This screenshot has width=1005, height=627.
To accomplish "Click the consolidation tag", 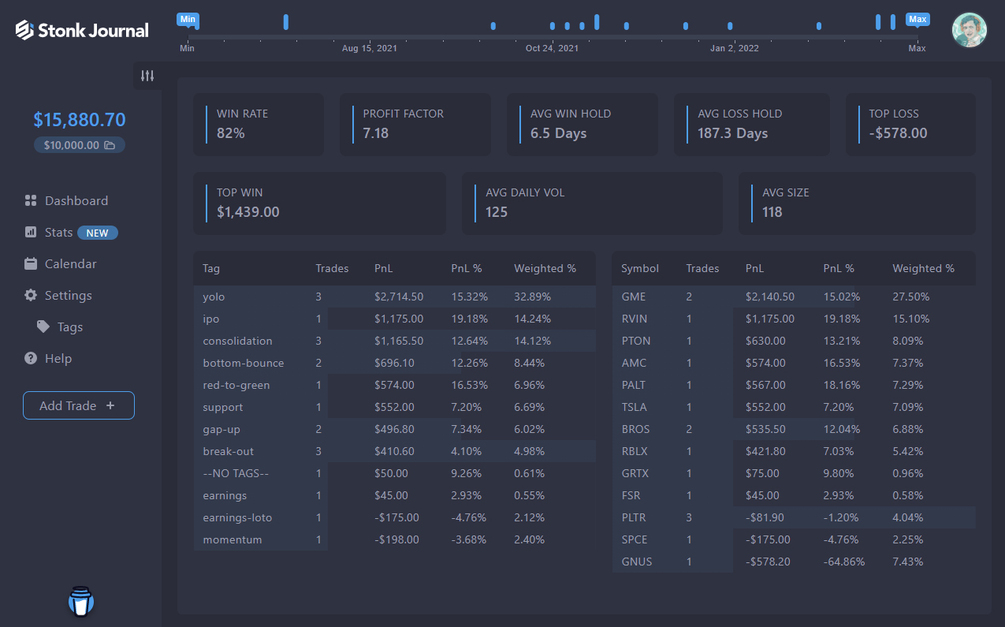I will point(237,340).
